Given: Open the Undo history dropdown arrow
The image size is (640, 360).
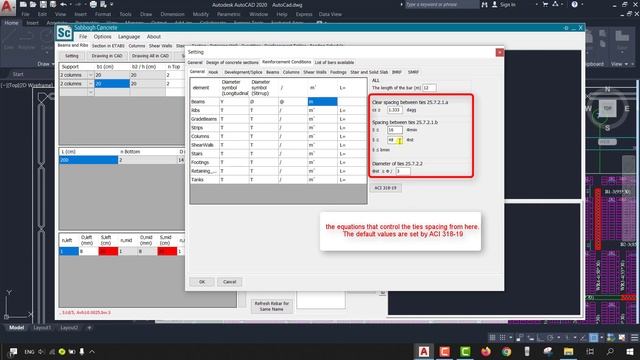Looking at the screenshot, I should point(70,4).
